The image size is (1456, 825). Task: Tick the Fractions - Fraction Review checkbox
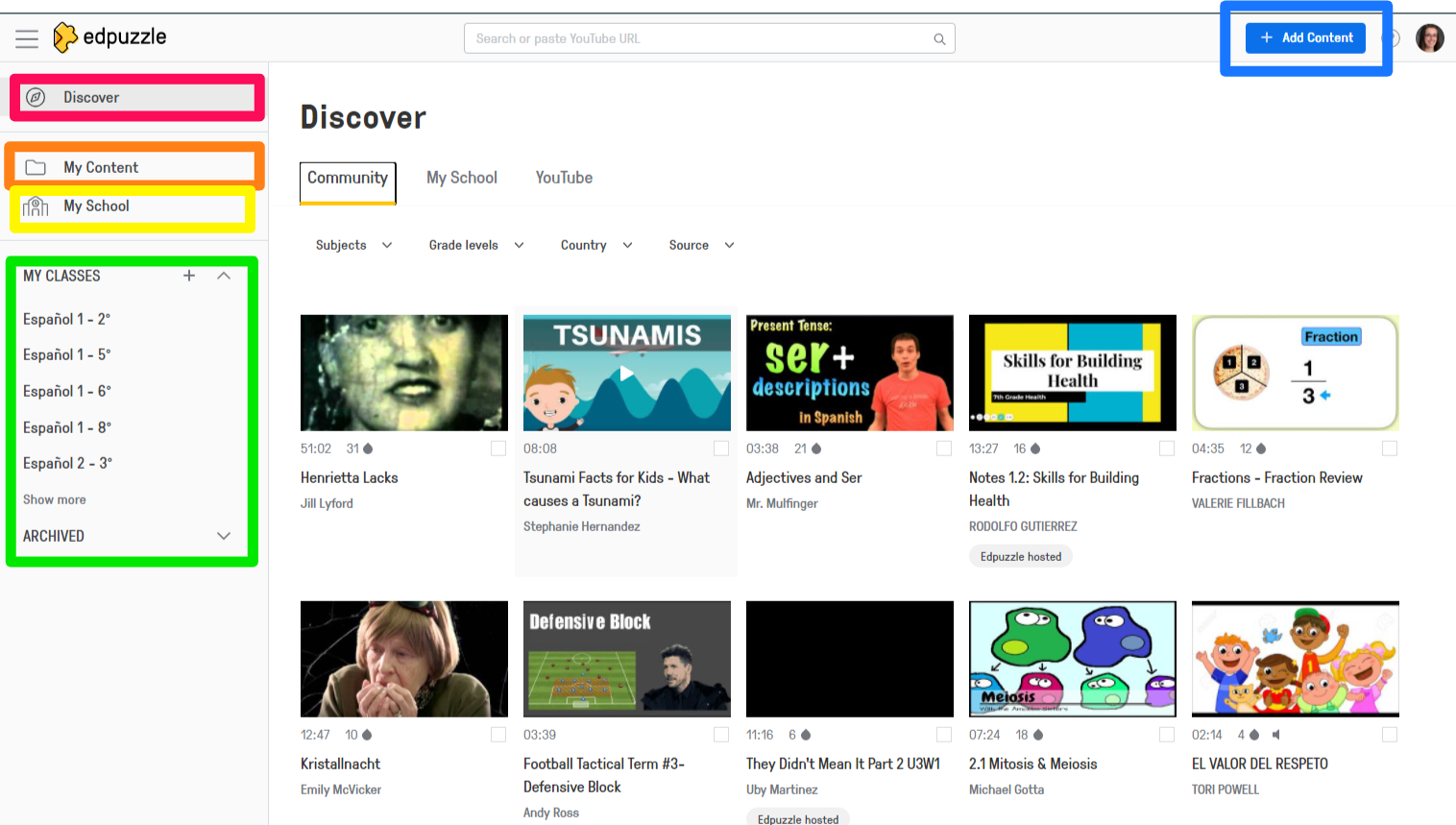pyautogui.click(x=1390, y=449)
